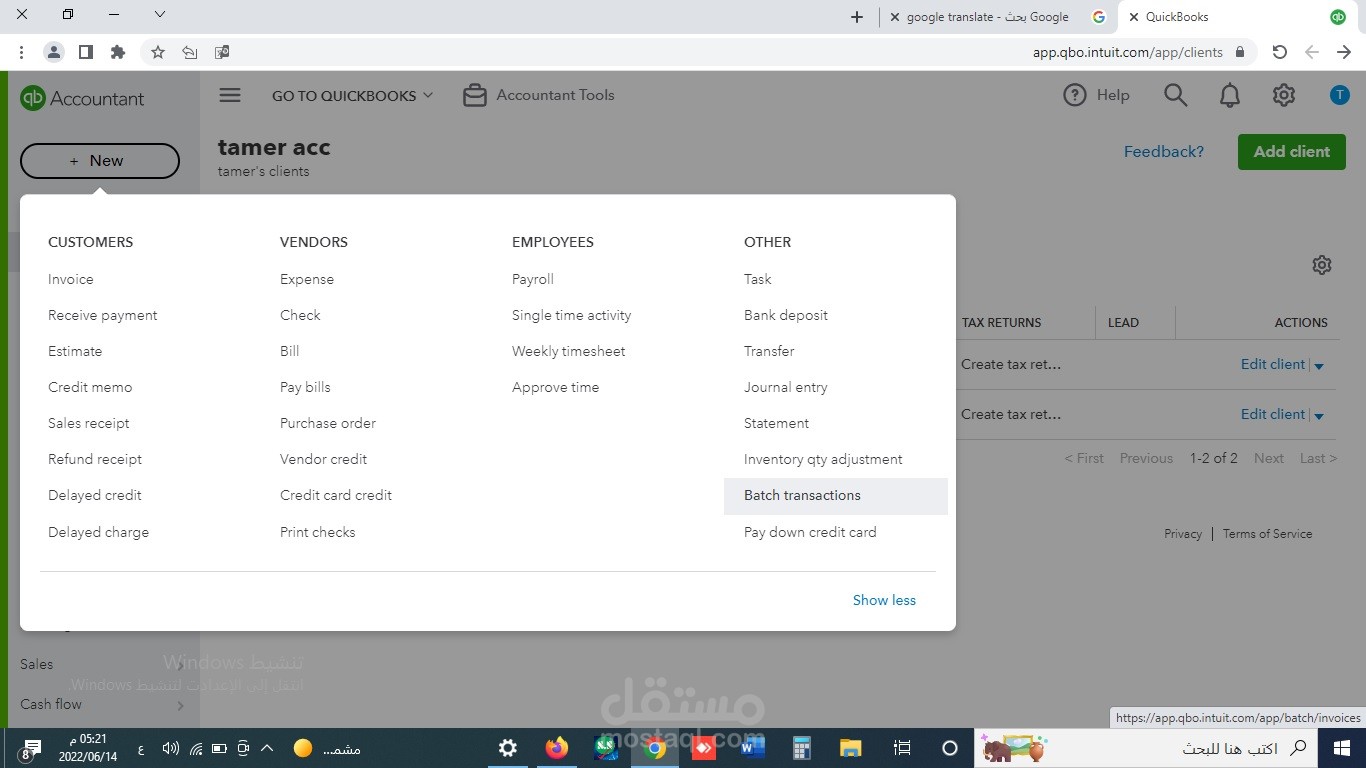Open Word from the taskbar

753,748
